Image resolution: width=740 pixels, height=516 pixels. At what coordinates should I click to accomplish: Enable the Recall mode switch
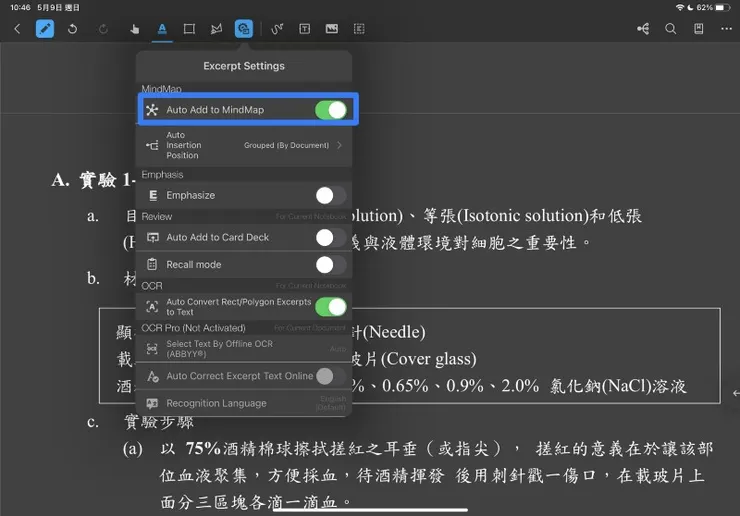tap(331, 265)
